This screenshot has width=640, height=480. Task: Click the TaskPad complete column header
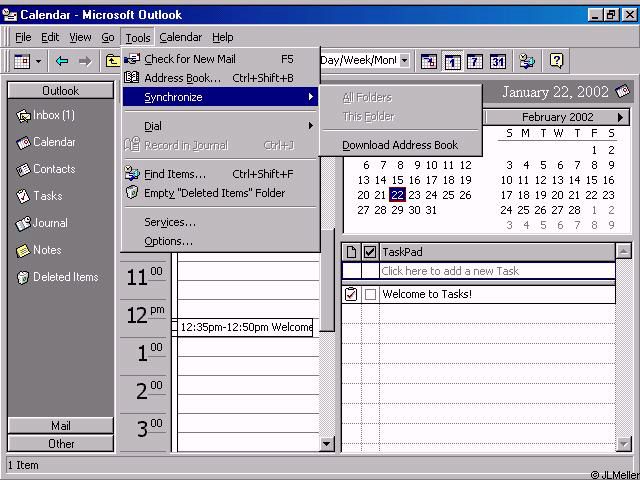coord(370,252)
